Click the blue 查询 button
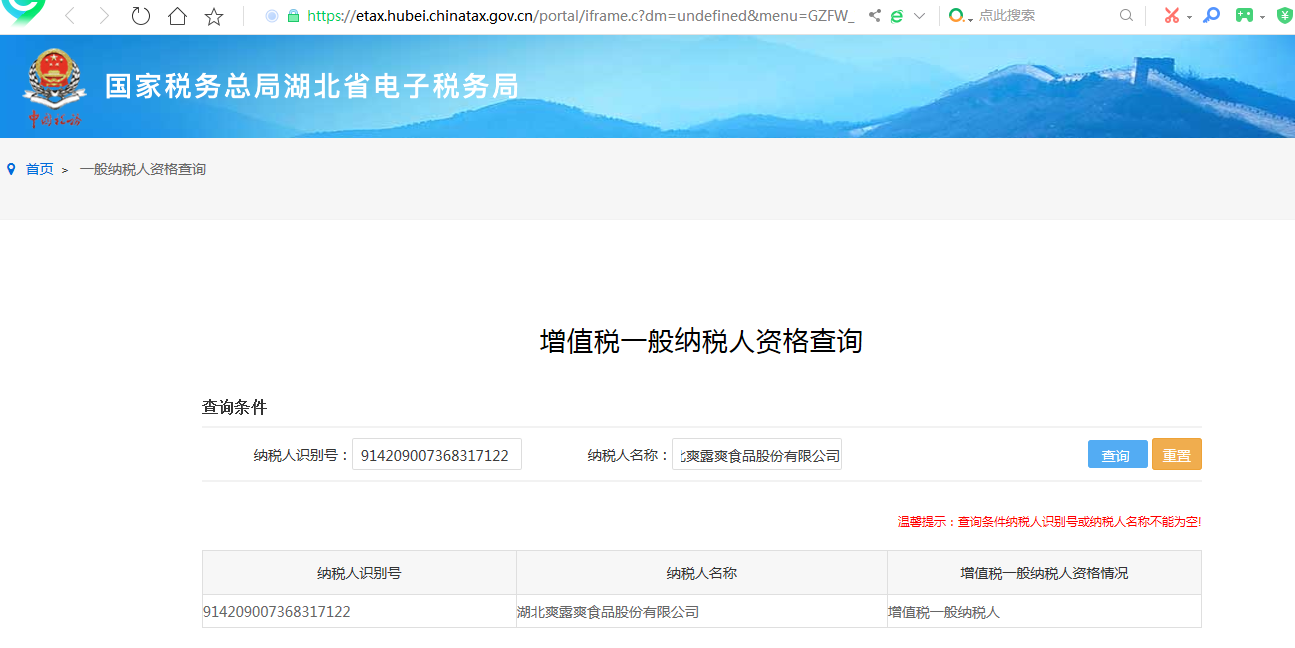Viewport: 1295px width, 648px height. [1117, 454]
